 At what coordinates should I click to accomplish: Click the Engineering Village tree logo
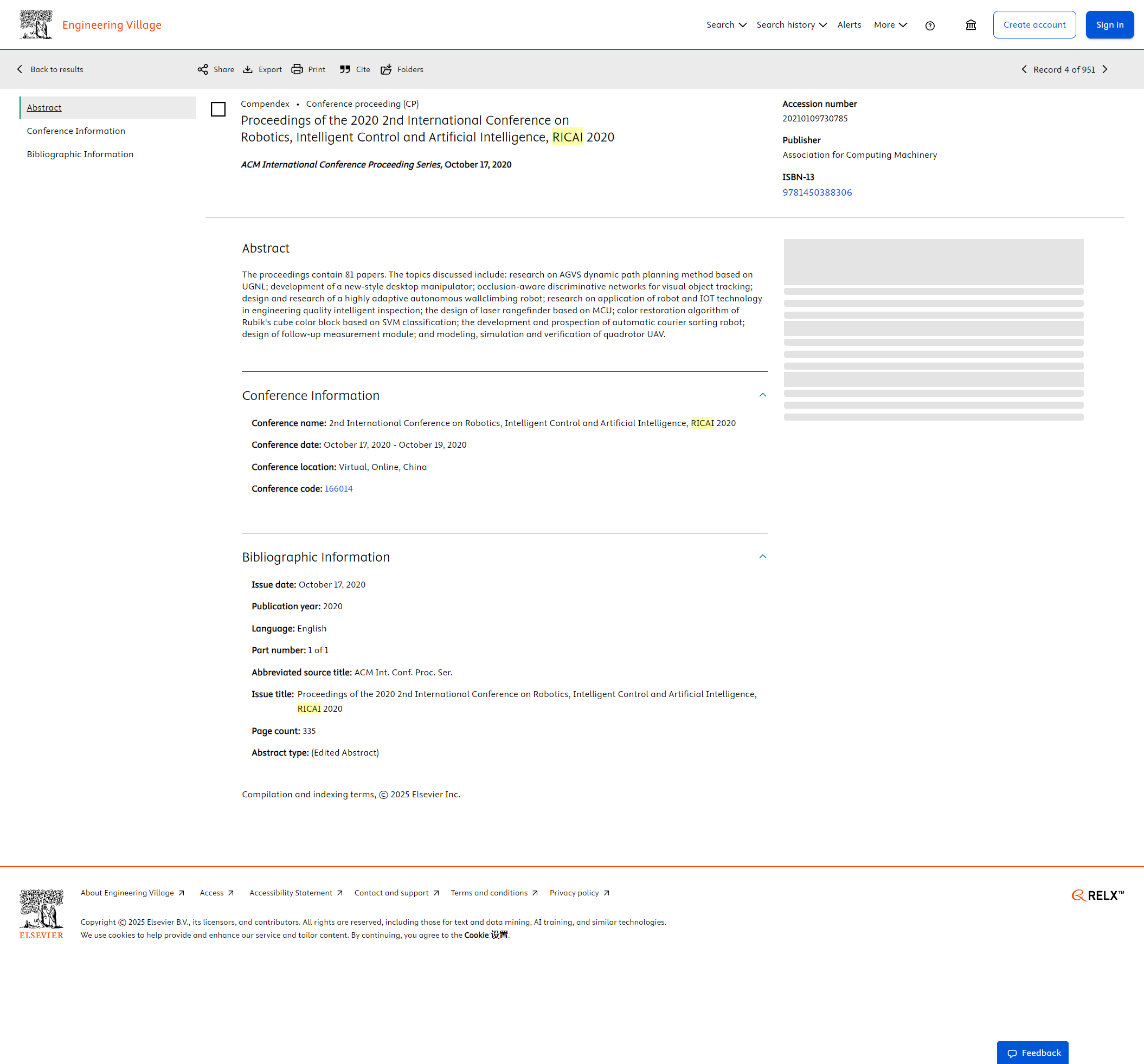pyautogui.click(x=36, y=25)
